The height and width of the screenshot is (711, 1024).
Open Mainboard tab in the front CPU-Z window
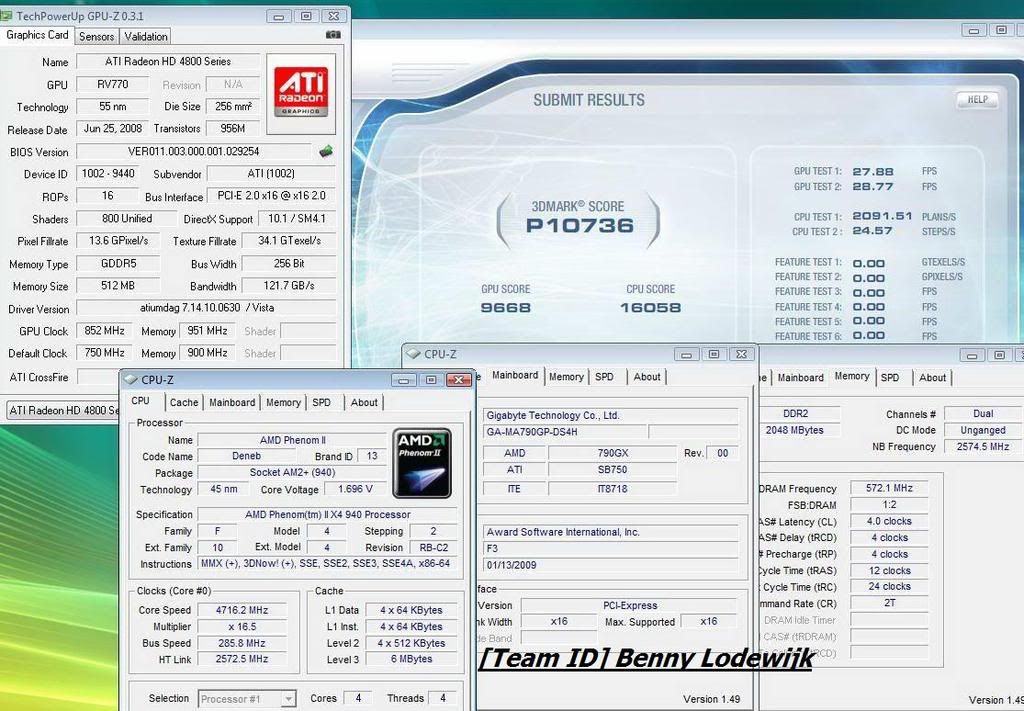click(232, 402)
